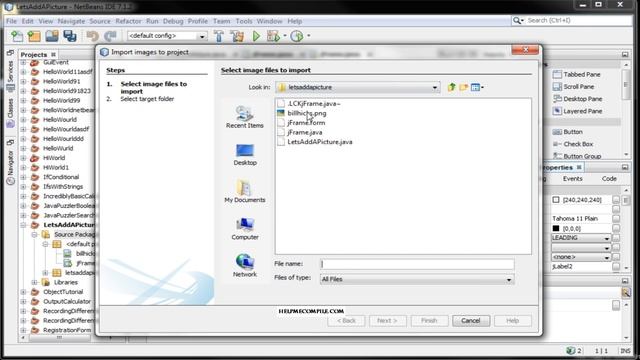
Task: Expand the Libraries node
Action: click(35, 282)
